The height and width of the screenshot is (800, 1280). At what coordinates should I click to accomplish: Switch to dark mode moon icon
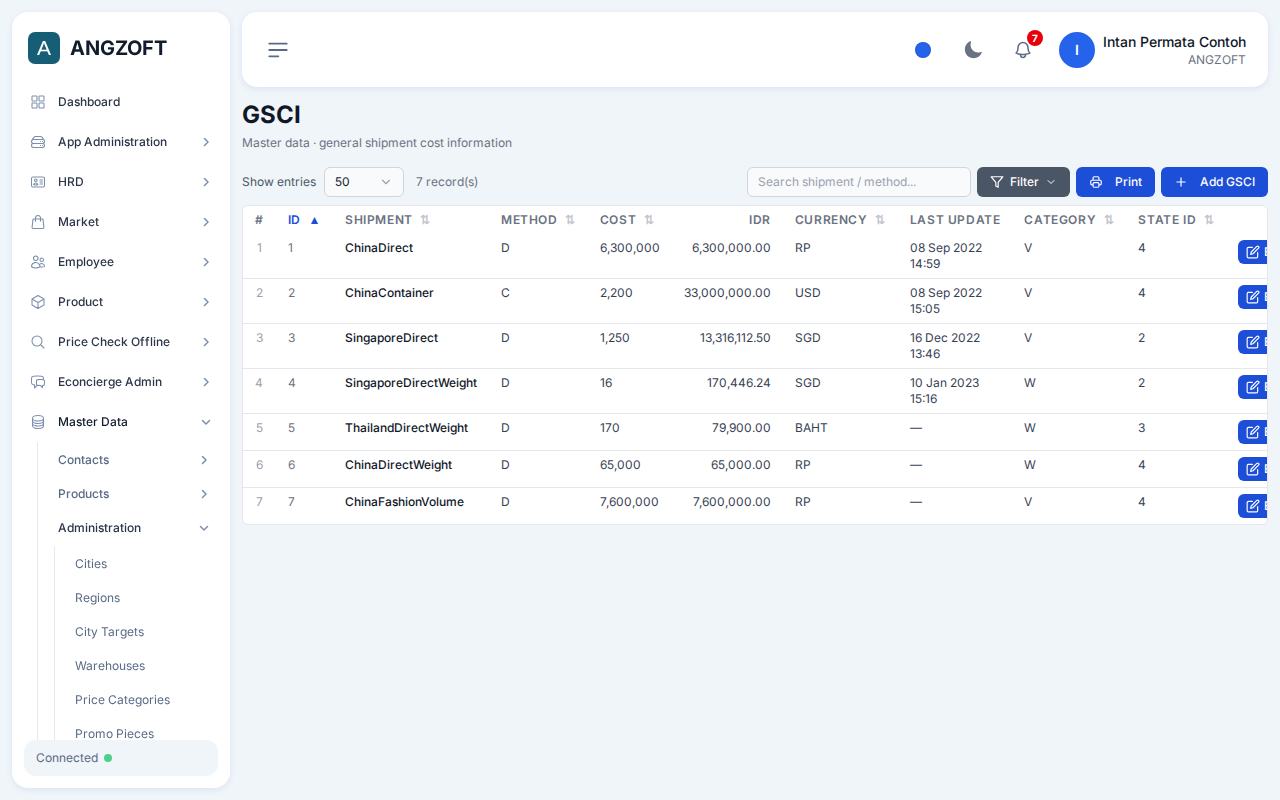click(973, 50)
